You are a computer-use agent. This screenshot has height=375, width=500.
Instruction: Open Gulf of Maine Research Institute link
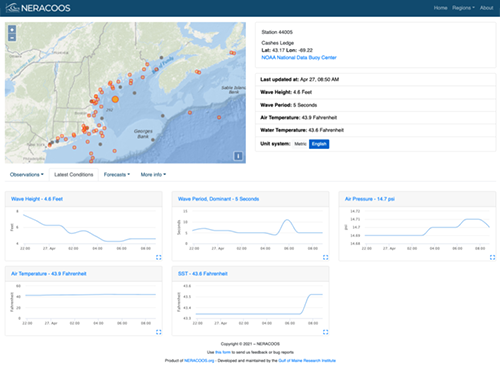click(x=307, y=361)
